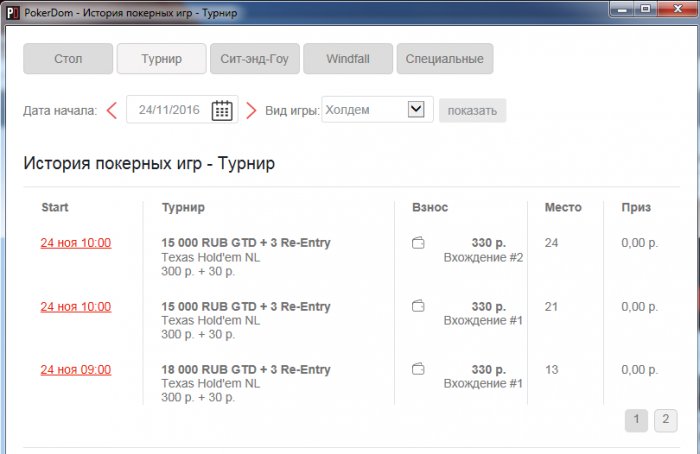This screenshot has height=454, width=700.
Task: Open the Специальные tab
Action: tap(445, 58)
